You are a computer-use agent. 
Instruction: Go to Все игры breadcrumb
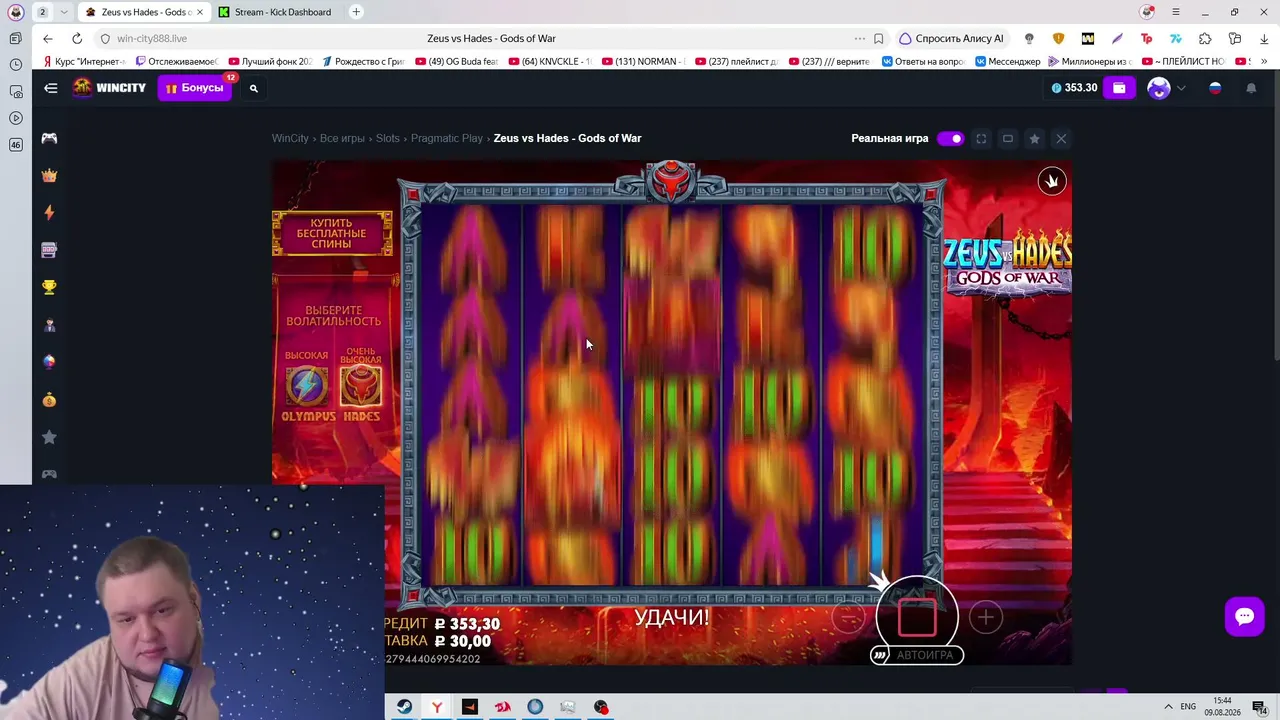(342, 139)
